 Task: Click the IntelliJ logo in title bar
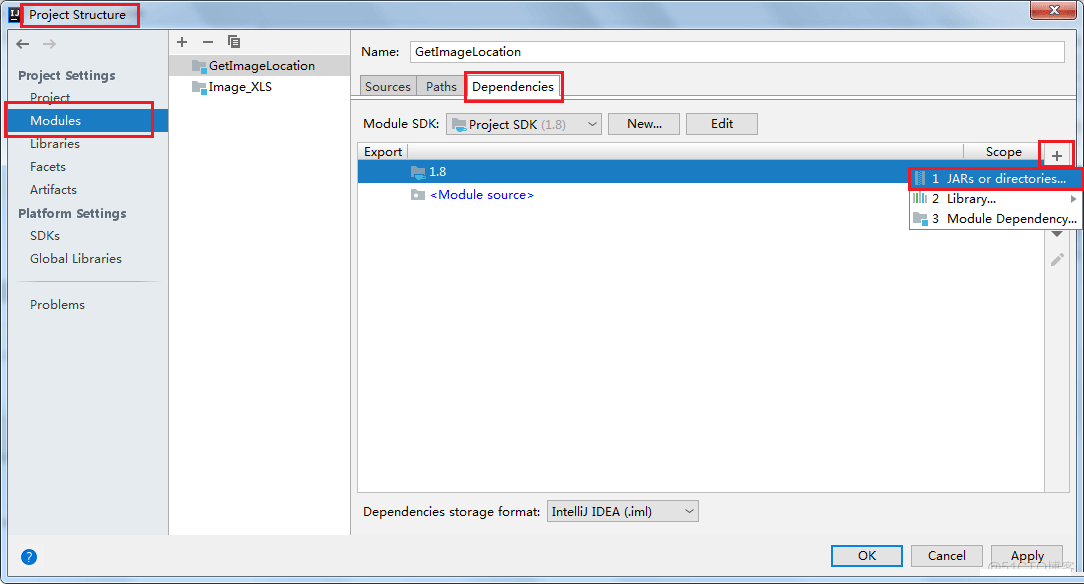pos(15,15)
